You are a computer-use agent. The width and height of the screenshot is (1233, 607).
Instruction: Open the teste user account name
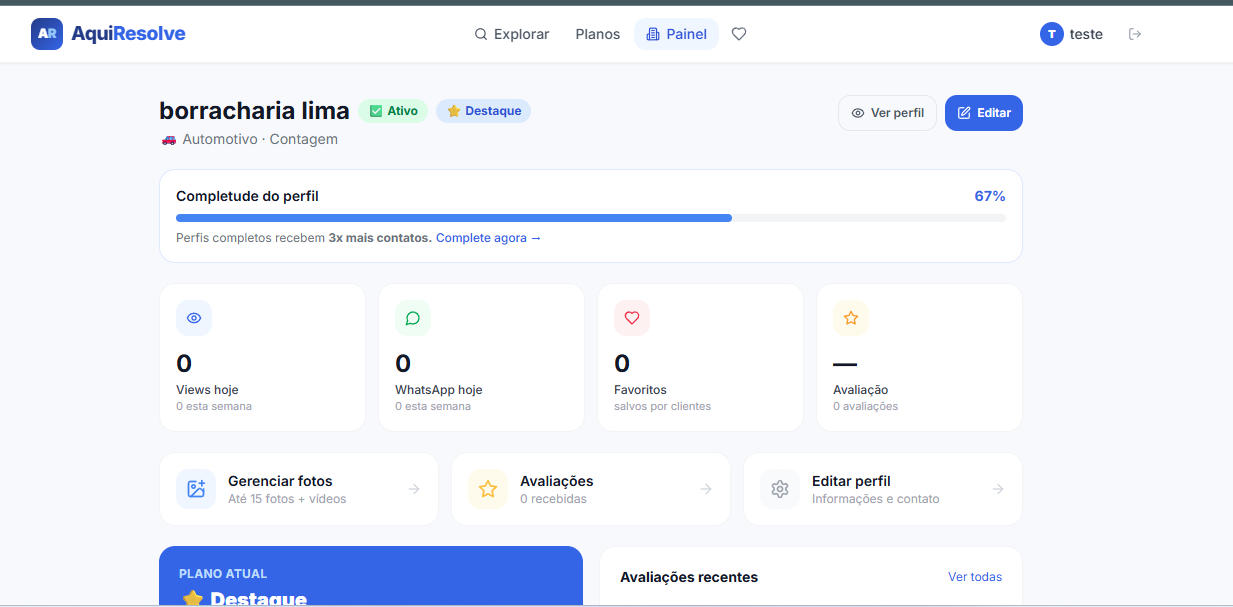click(1086, 34)
